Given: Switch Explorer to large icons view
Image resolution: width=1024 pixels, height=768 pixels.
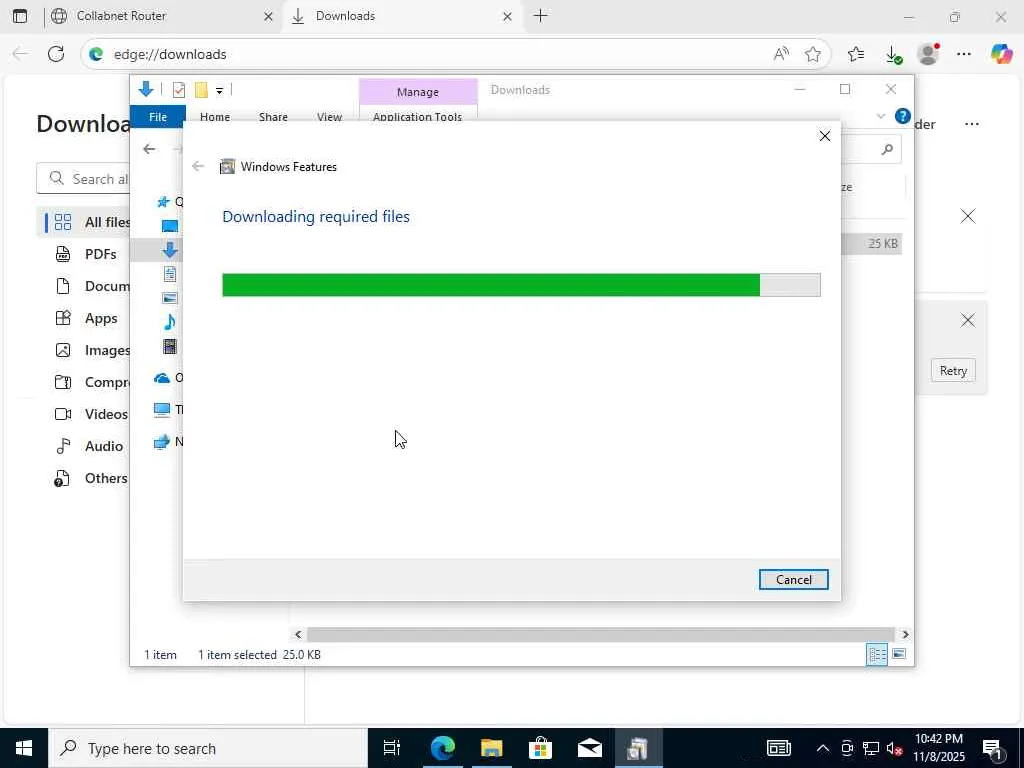Looking at the screenshot, I should click(x=899, y=654).
